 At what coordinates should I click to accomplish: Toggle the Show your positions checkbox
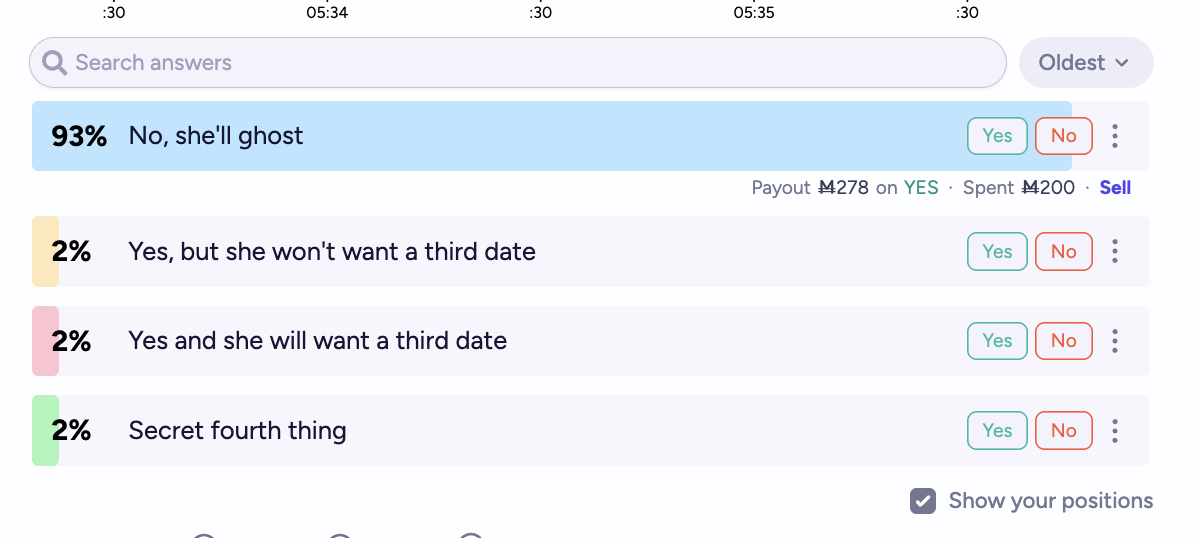point(923,501)
